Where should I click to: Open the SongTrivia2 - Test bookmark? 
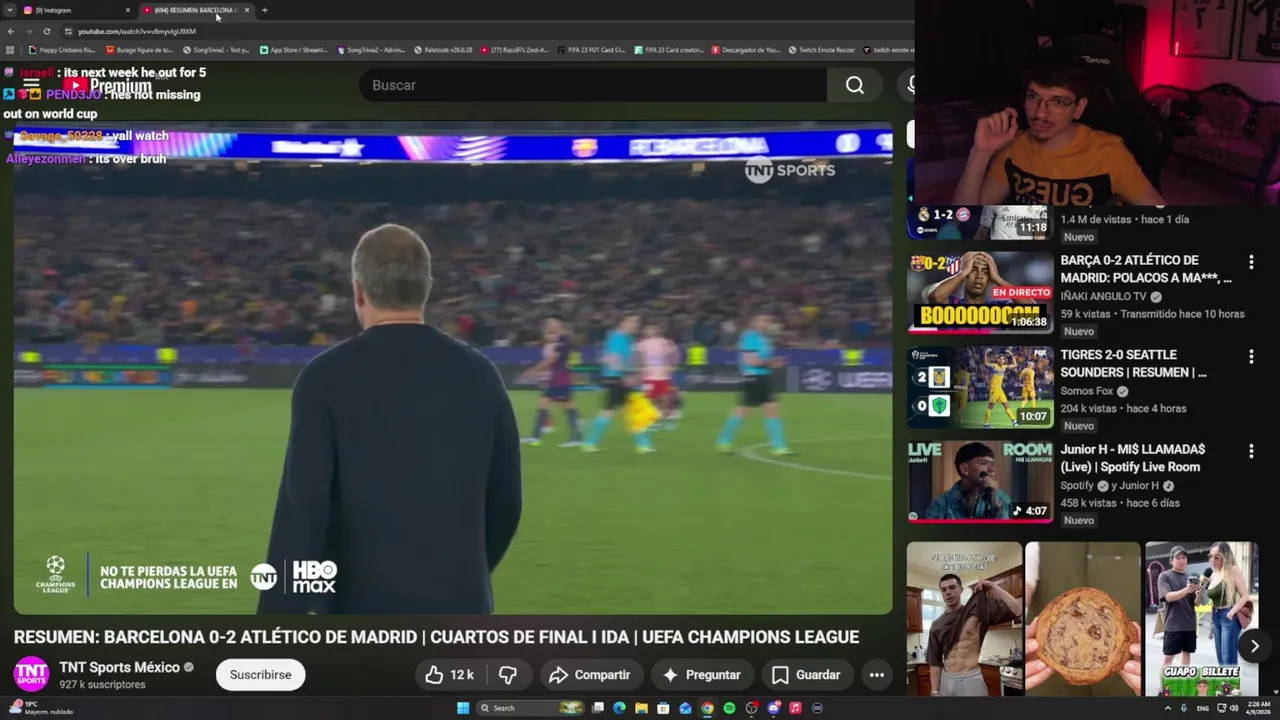point(216,50)
